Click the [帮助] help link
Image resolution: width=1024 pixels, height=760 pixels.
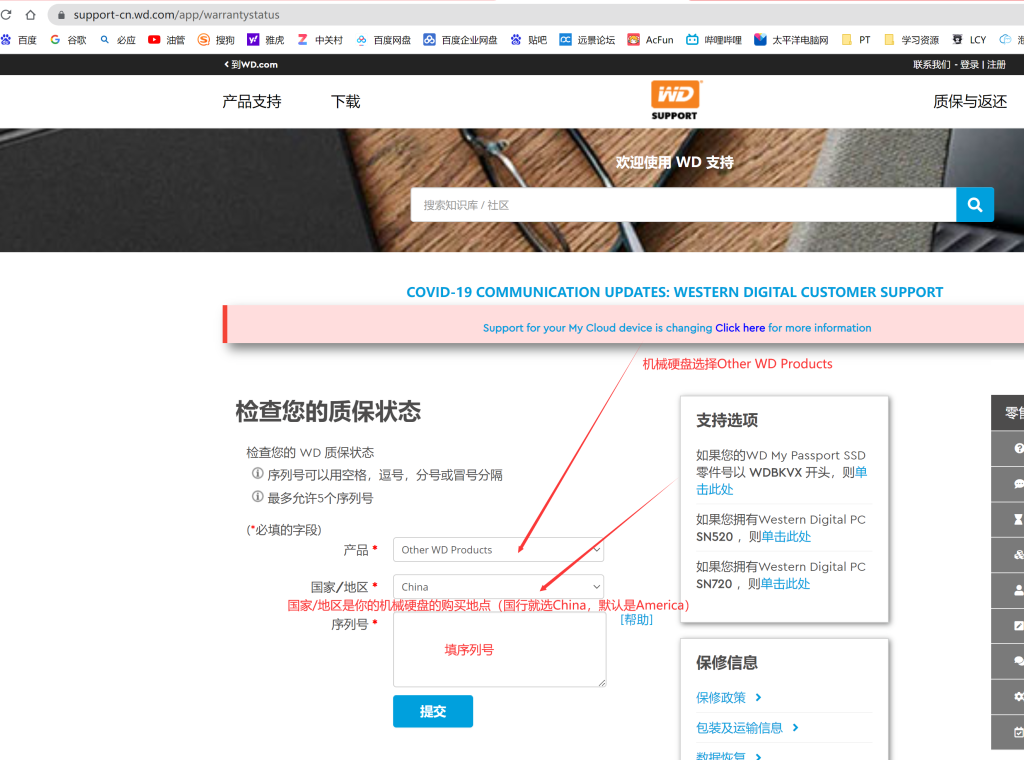coord(636,620)
